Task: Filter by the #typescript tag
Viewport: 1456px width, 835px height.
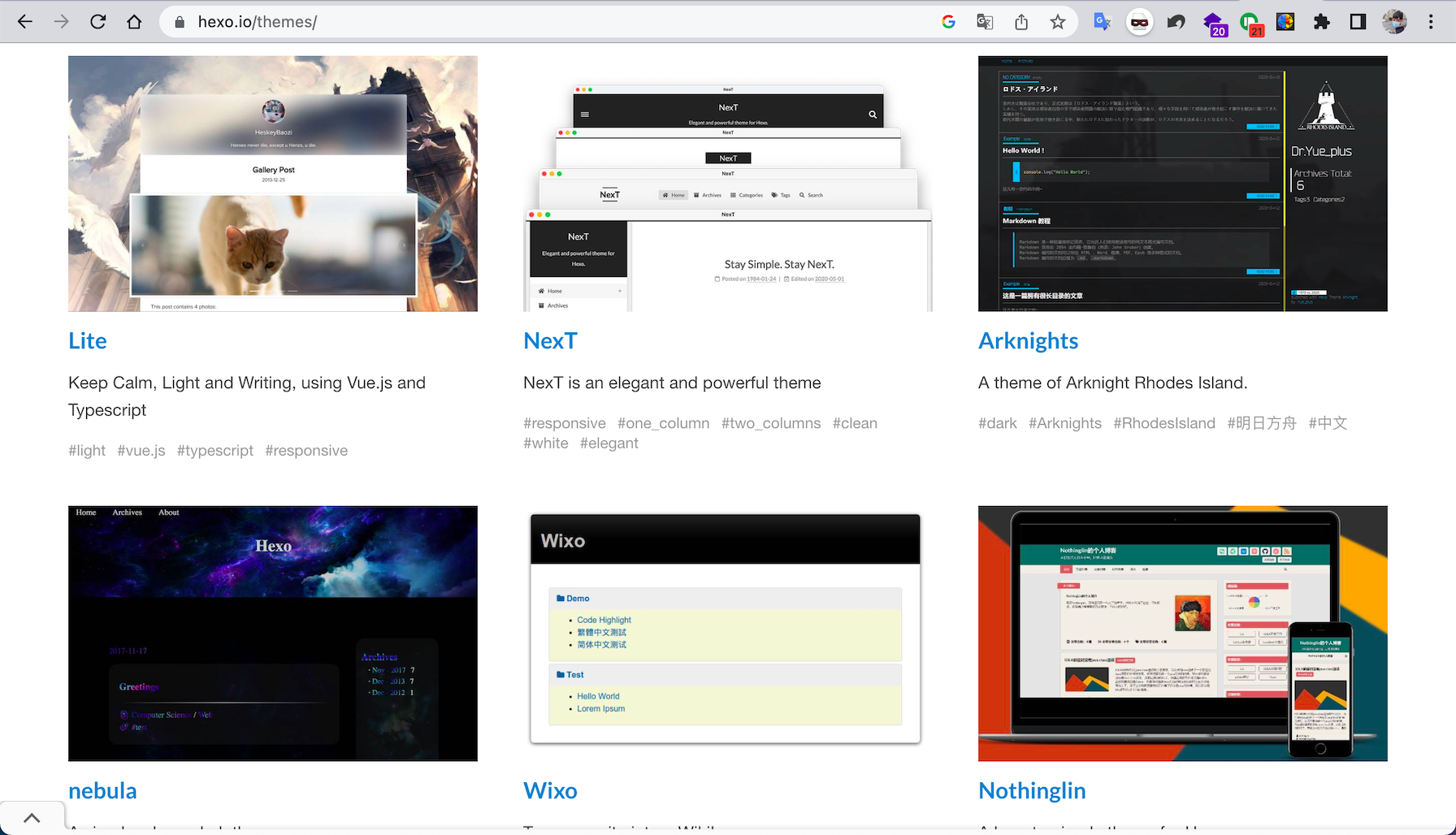Action: coord(215,451)
